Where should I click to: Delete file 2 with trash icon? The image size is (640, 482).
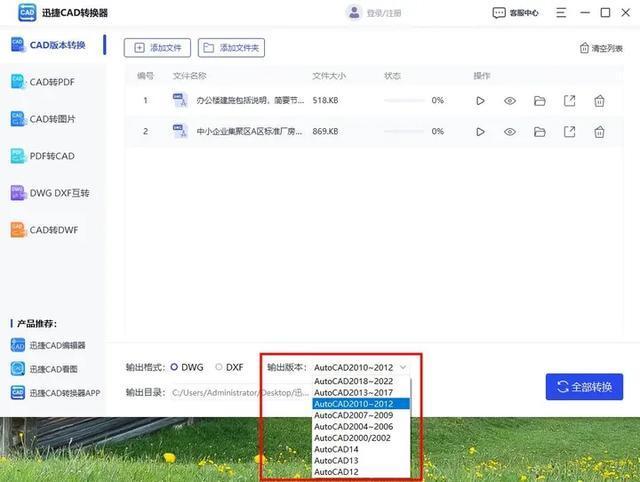click(x=599, y=132)
